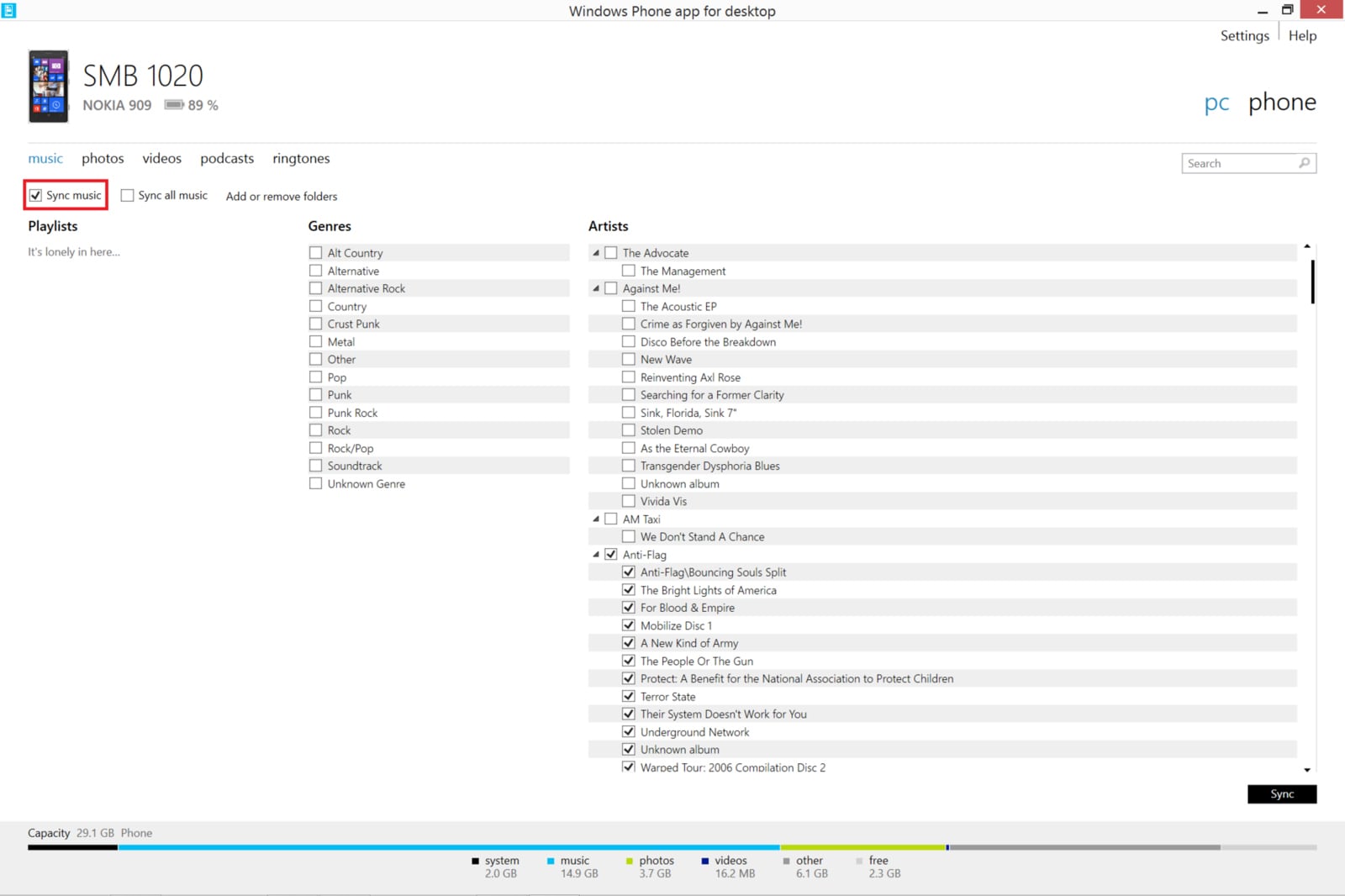This screenshot has height=896, width=1345.
Task: Click the scrollbar down arrow in Artists list
Action: pyautogui.click(x=1307, y=770)
